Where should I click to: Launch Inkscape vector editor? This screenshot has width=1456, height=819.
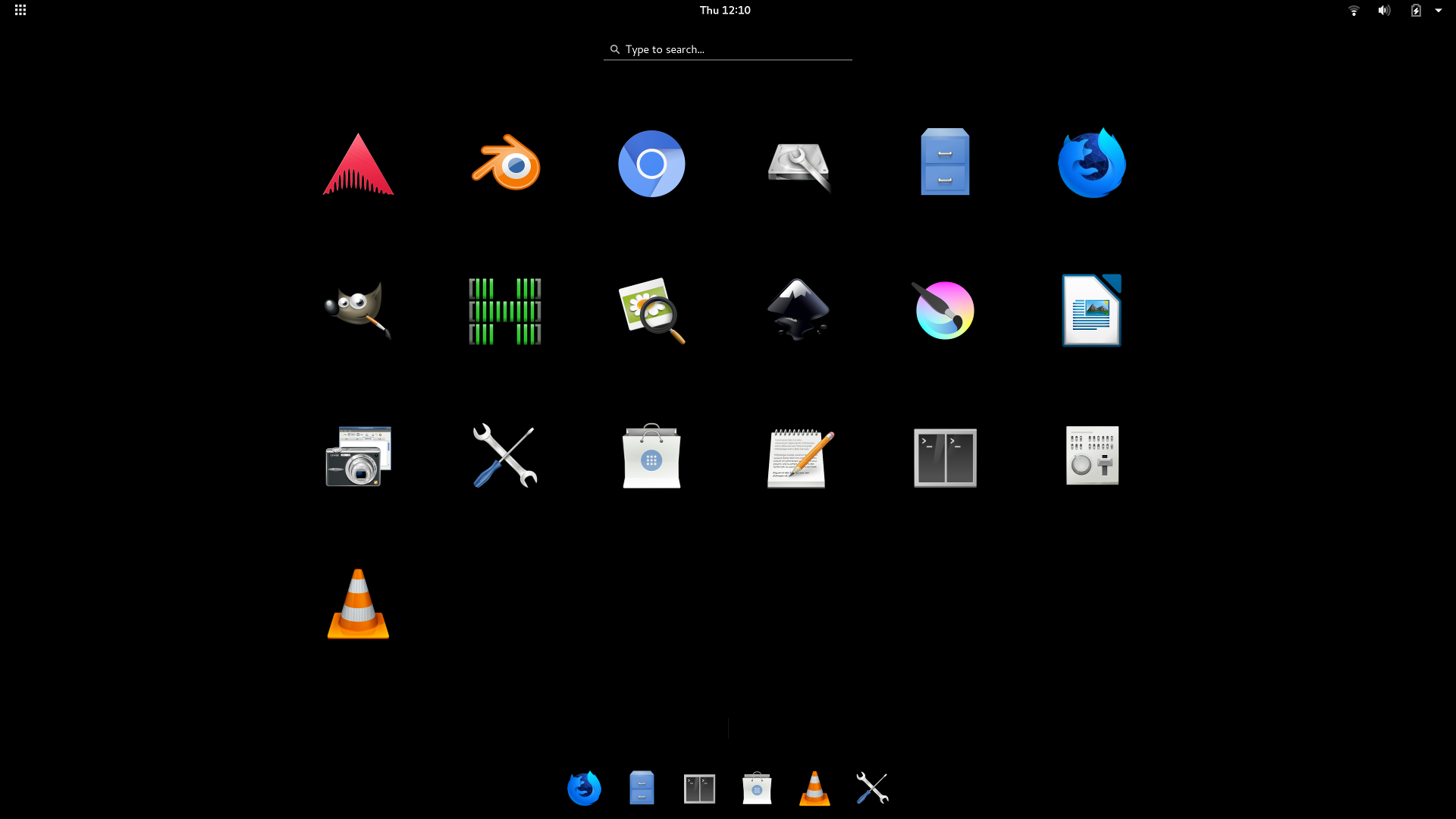[x=799, y=309]
